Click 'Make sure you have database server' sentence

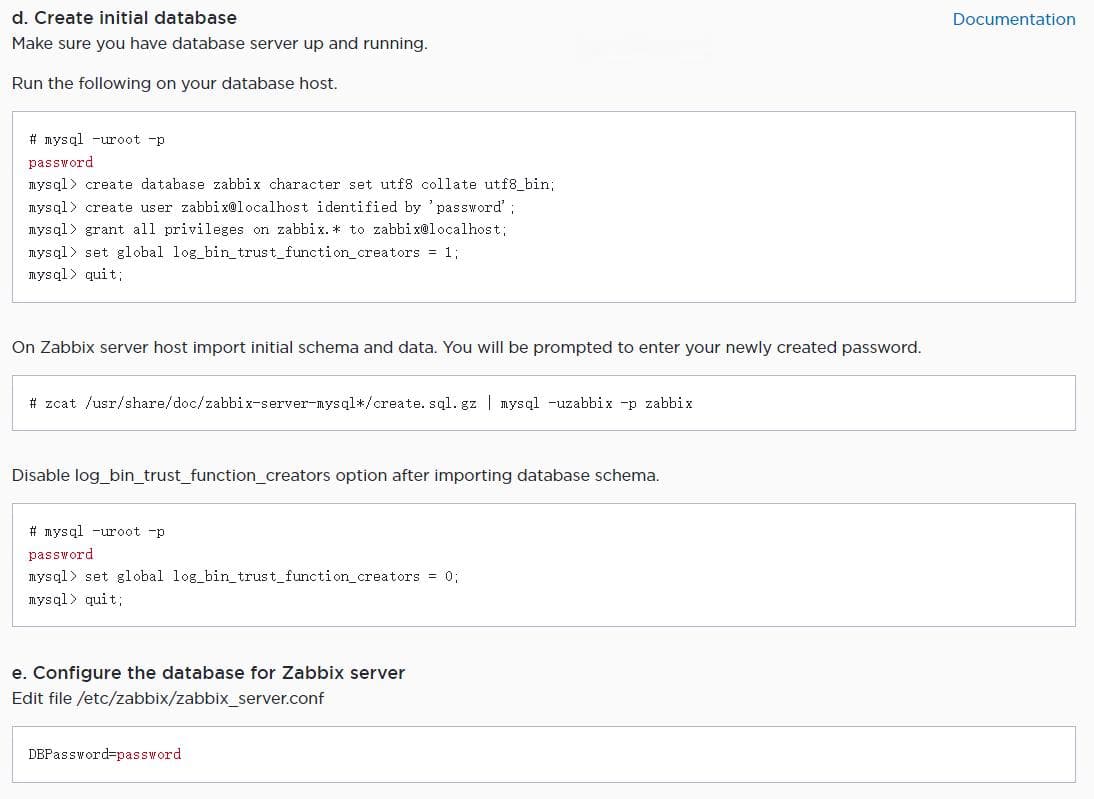click(x=220, y=43)
